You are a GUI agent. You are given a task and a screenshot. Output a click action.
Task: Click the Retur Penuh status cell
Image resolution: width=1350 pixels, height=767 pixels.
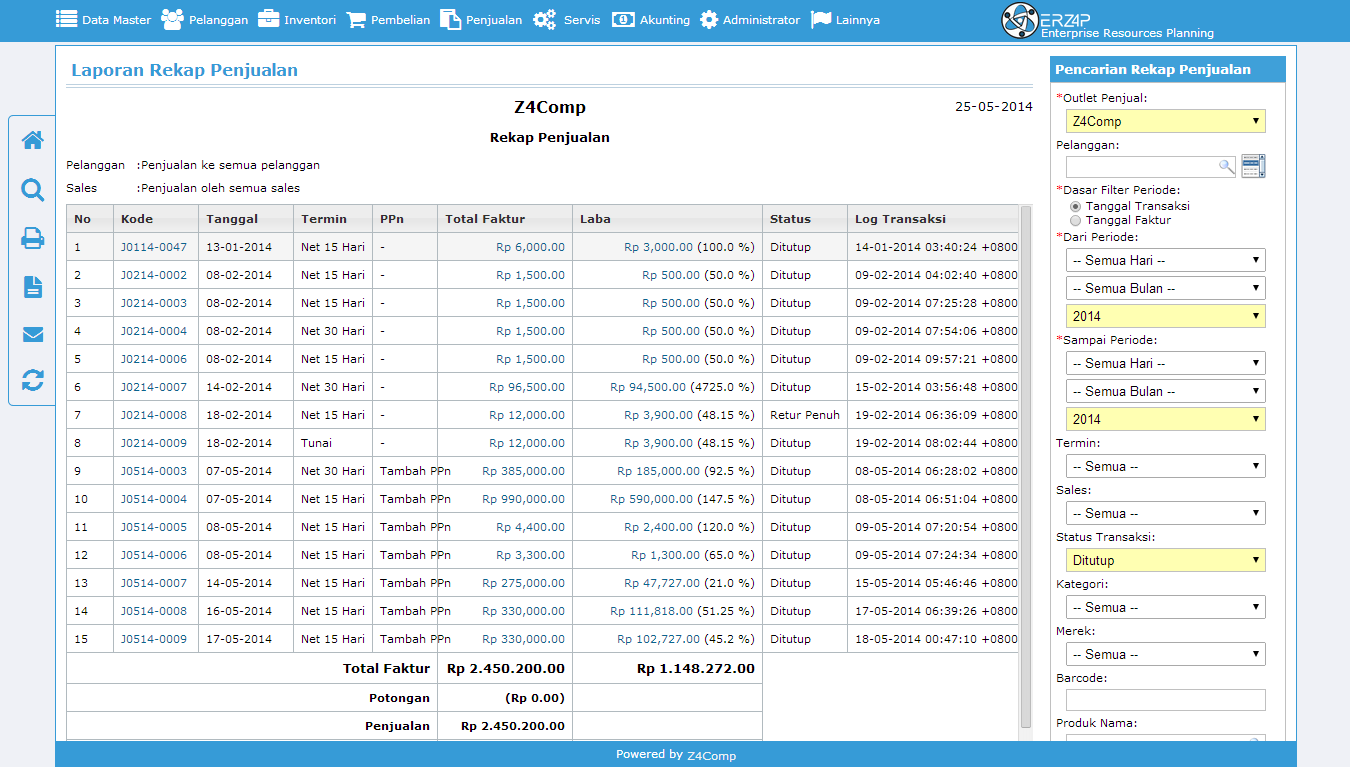tap(805, 415)
